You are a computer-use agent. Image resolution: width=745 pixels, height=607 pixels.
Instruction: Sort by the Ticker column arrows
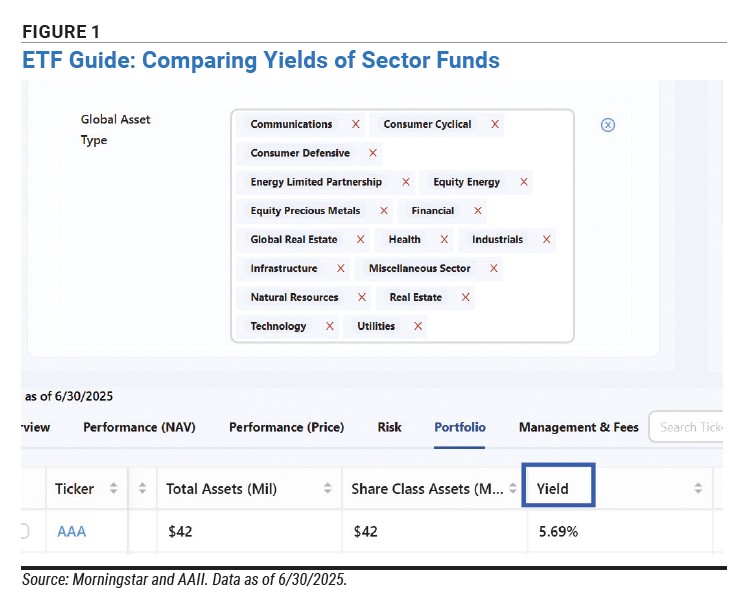tap(114, 488)
